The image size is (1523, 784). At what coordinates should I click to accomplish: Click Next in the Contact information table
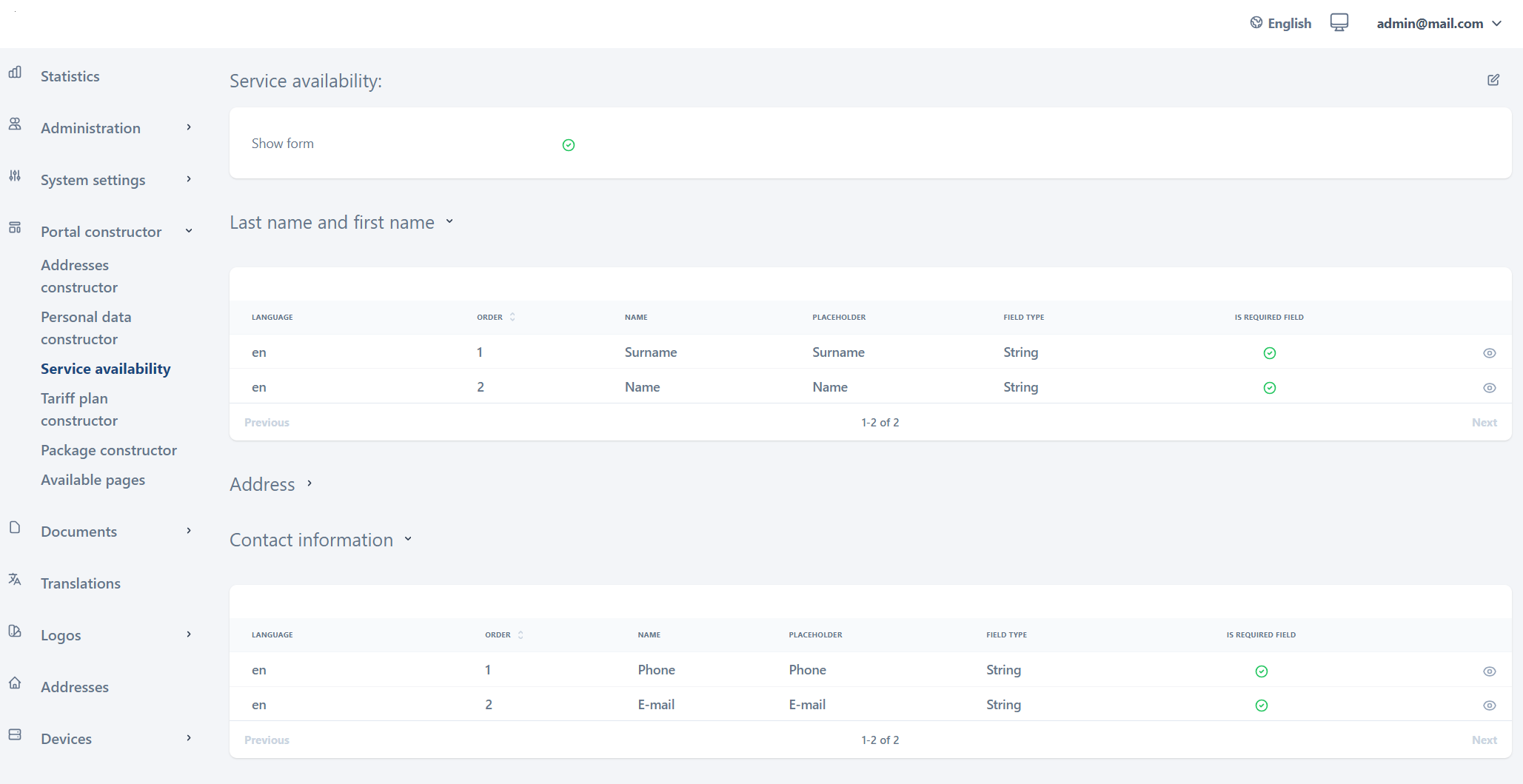1484,740
